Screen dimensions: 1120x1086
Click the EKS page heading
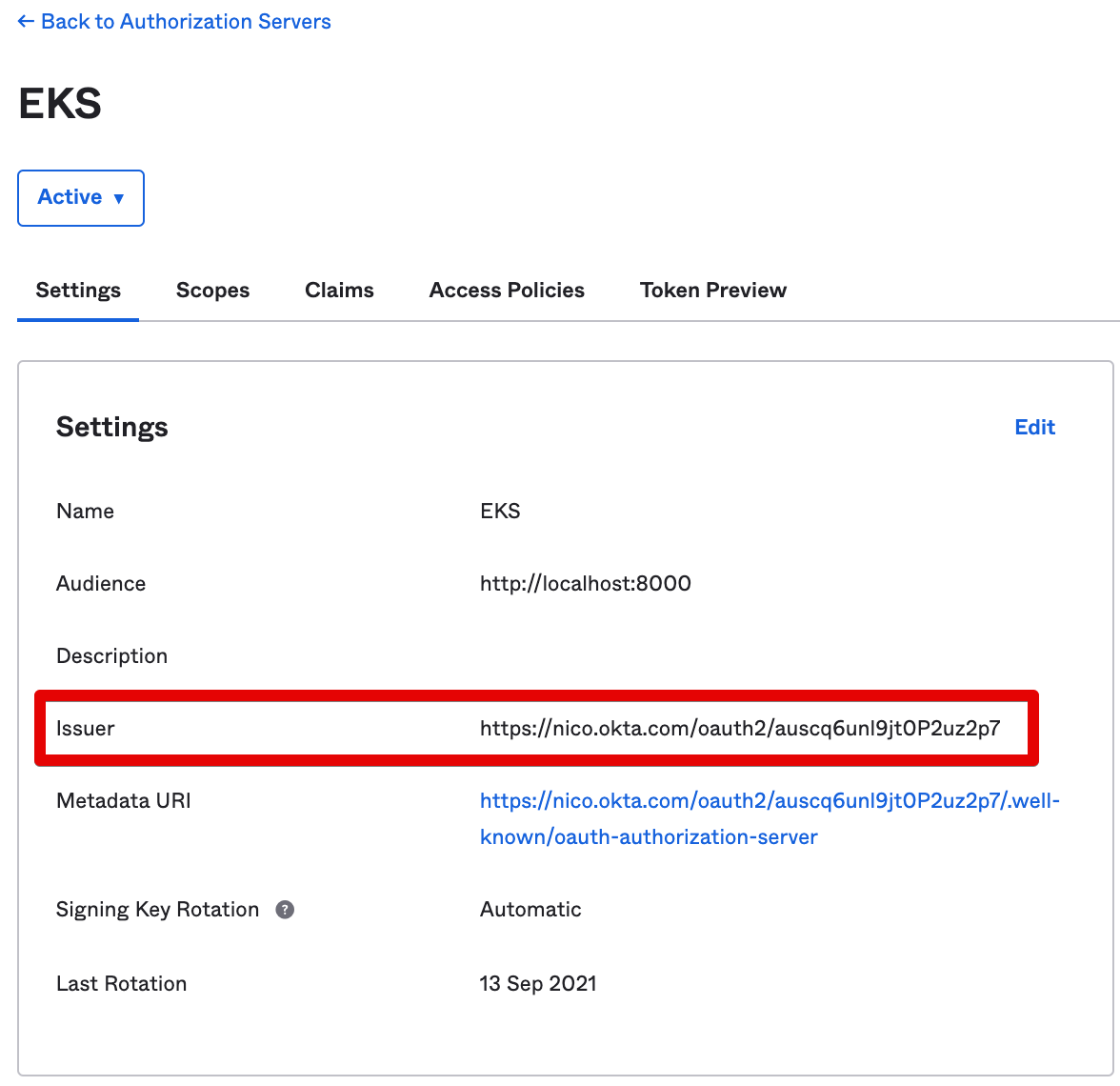[x=60, y=104]
